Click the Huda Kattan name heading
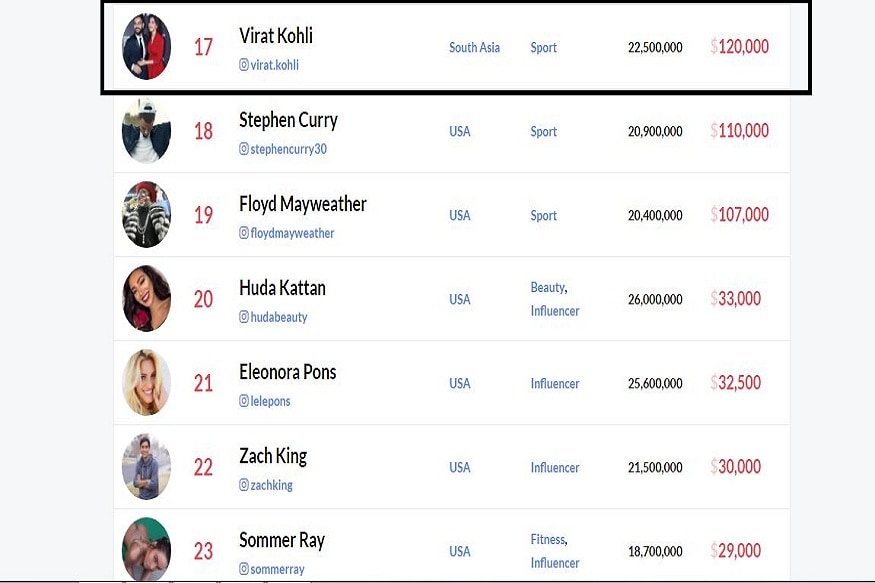 point(282,288)
